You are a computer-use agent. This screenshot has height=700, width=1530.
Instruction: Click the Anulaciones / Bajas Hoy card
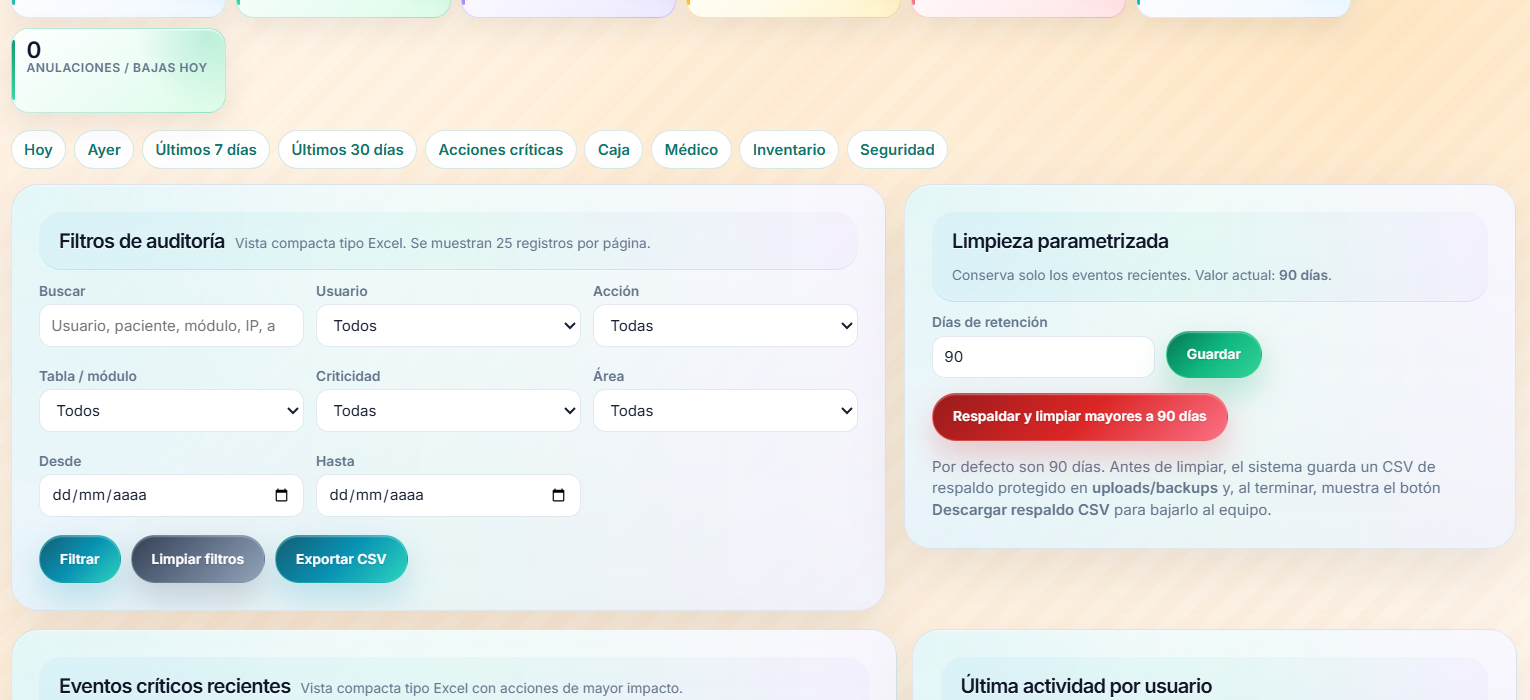pos(118,70)
